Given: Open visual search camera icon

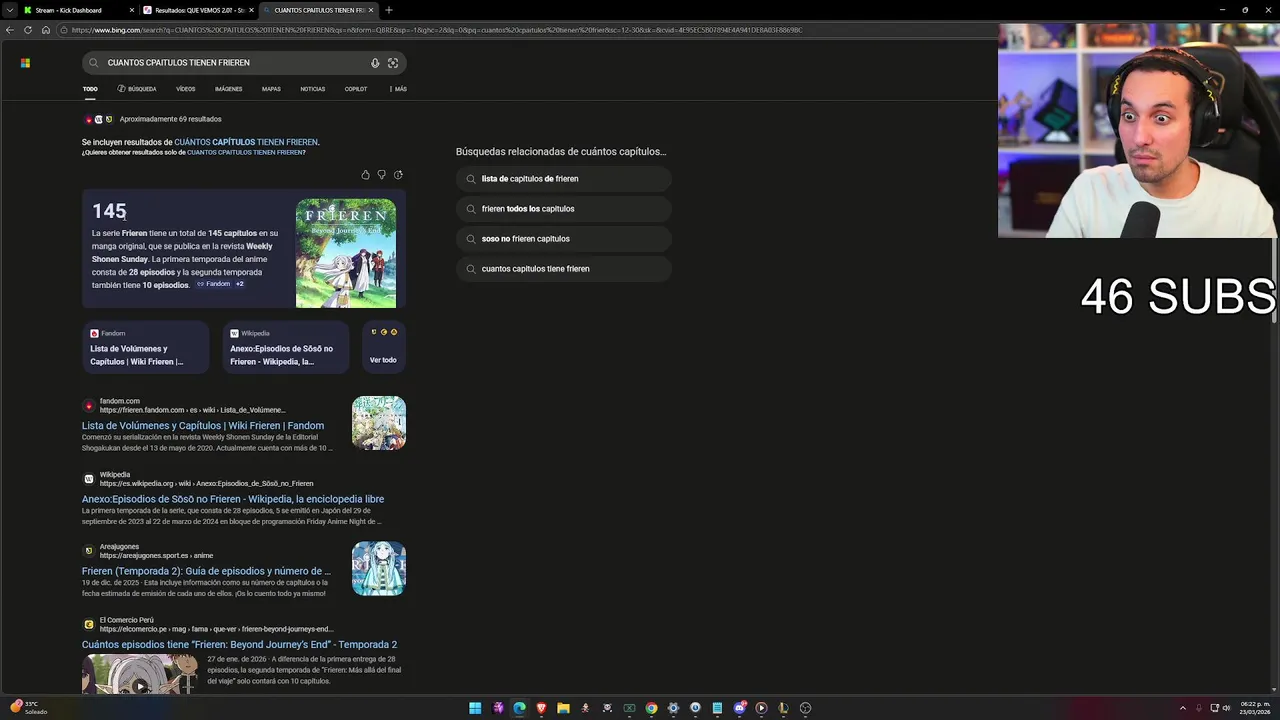Looking at the screenshot, I should tap(393, 63).
